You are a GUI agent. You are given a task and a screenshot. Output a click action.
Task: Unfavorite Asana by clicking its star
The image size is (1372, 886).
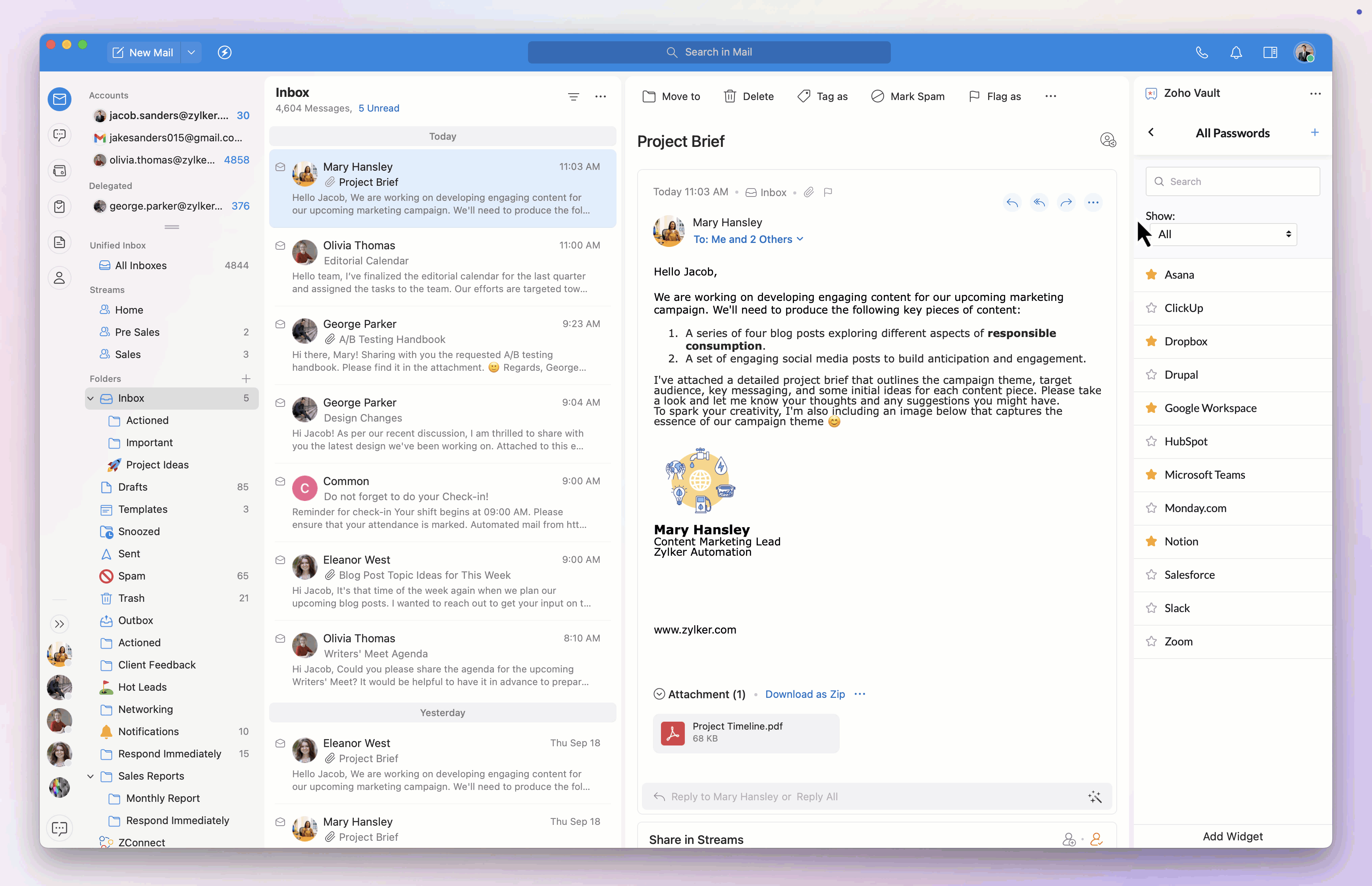coord(1151,274)
